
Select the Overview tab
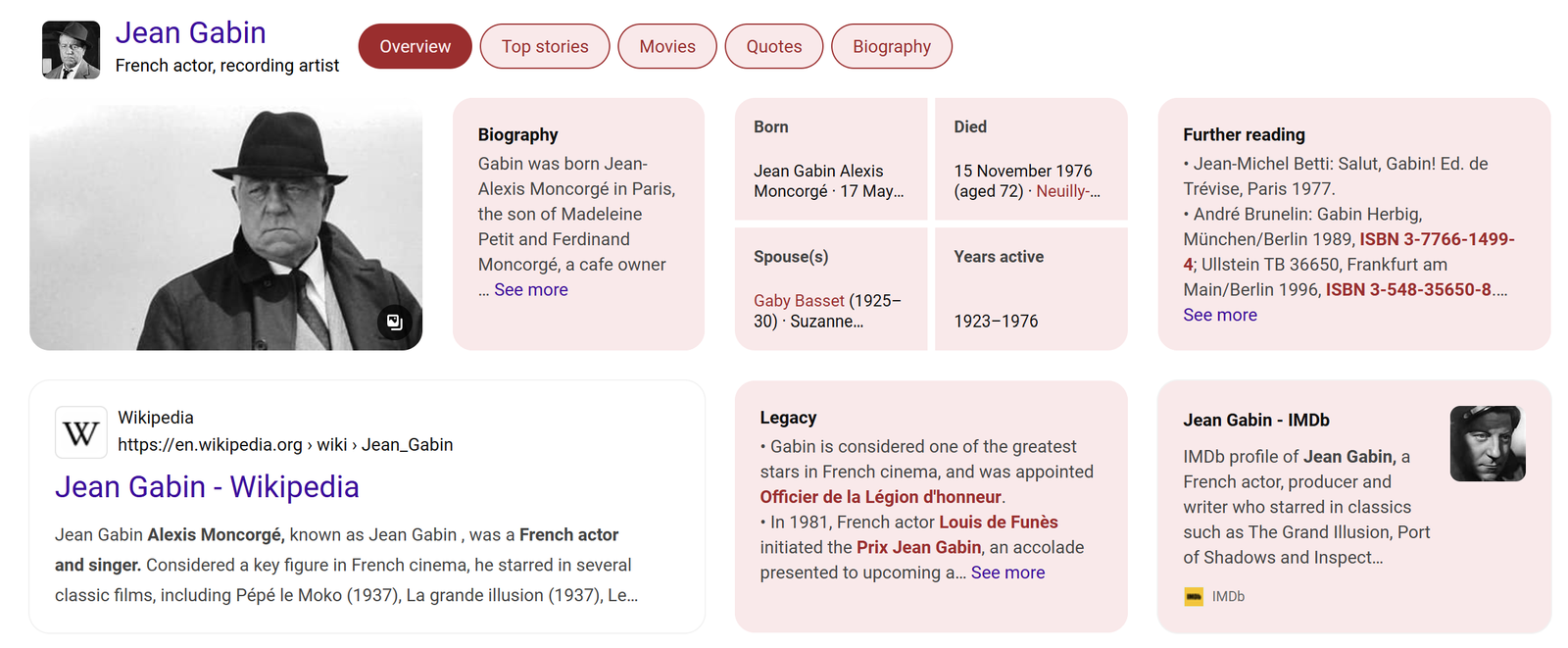415,46
